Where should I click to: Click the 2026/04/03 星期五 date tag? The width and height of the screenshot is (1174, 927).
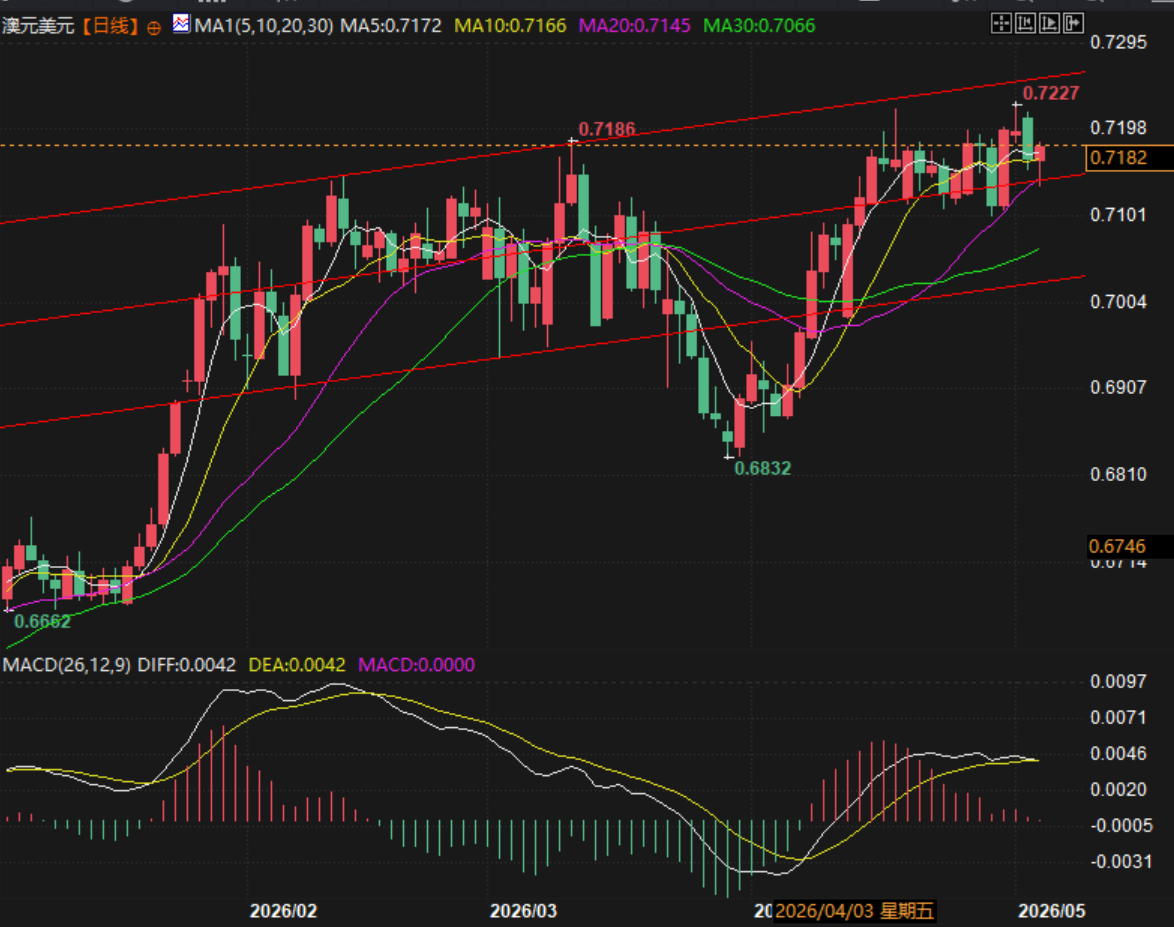click(x=854, y=911)
